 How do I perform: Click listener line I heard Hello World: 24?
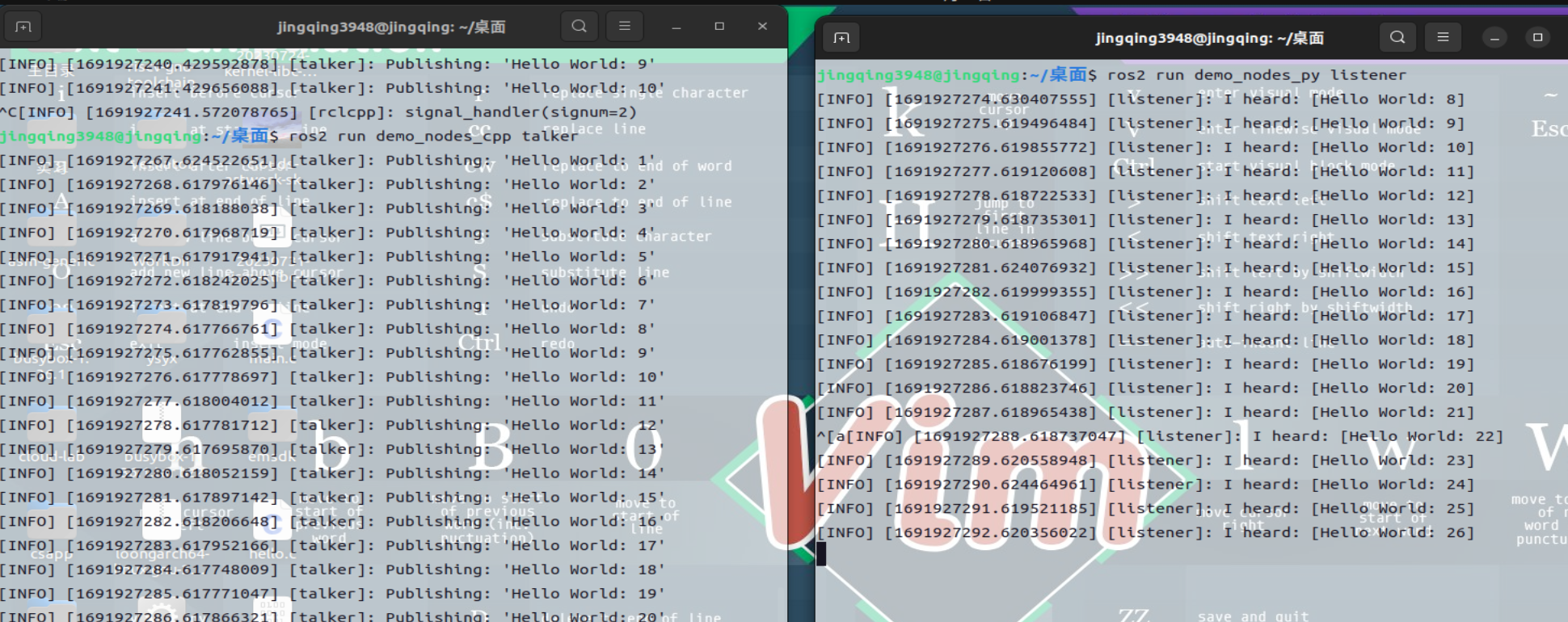point(1145,485)
